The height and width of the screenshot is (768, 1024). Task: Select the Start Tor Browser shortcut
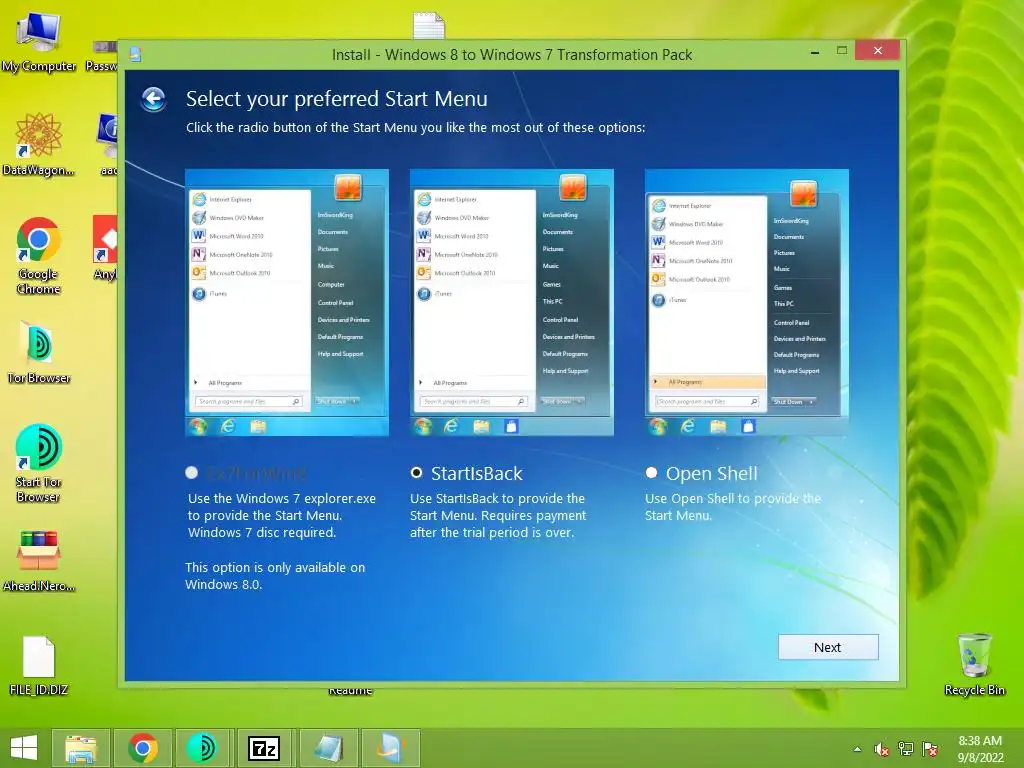pyautogui.click(x=39, y=463)
